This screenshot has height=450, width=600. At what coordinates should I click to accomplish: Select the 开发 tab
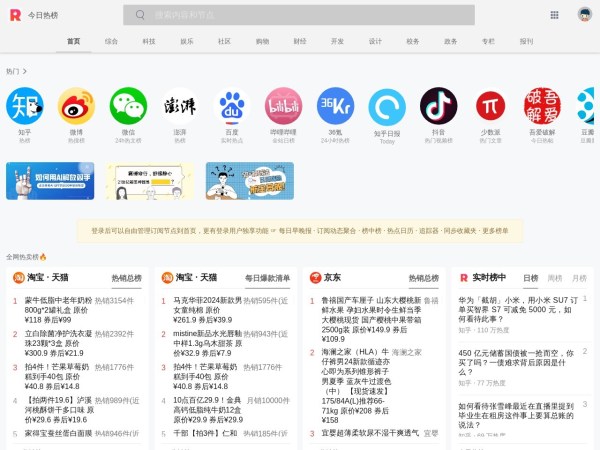coord(337,41)
